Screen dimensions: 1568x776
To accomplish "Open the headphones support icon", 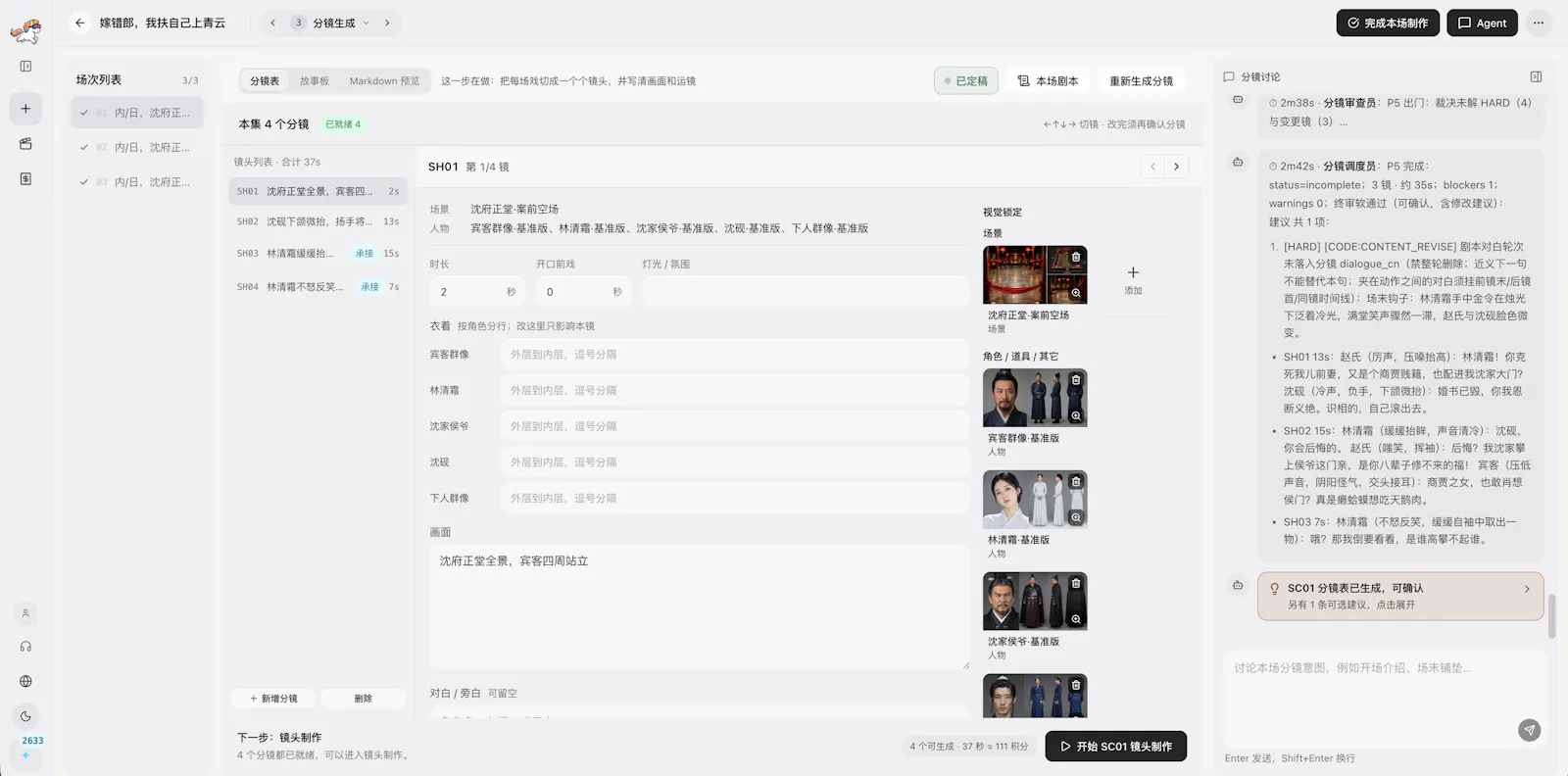I will point(25,647).
